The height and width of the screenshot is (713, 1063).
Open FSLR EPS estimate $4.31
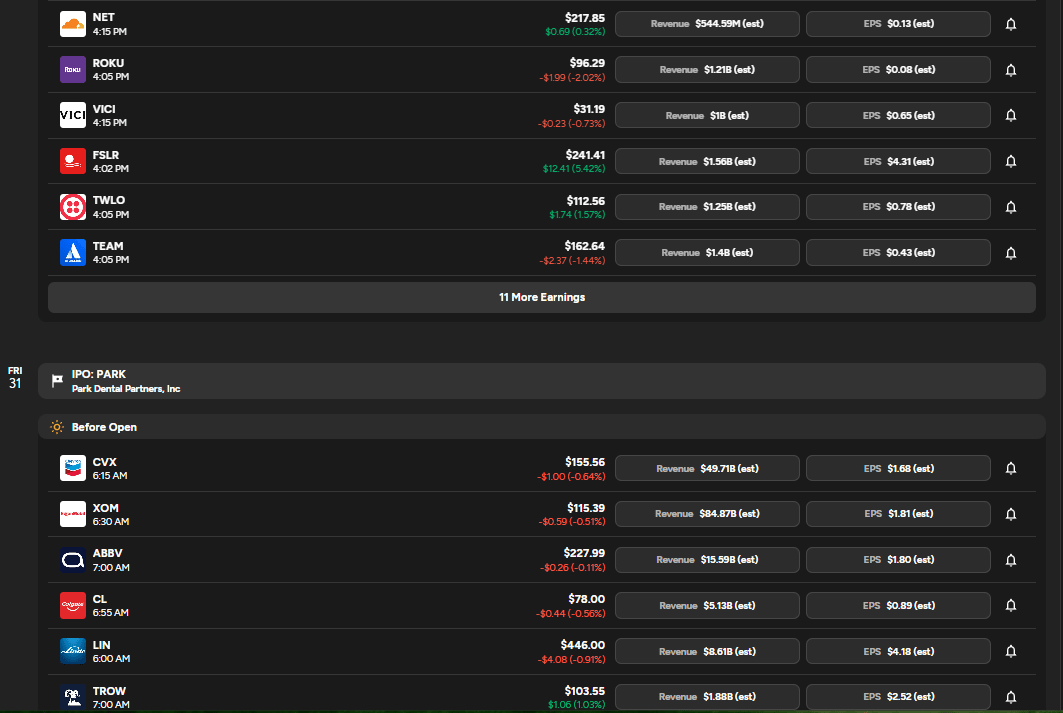pyautogui.click(x=898, y=161)
